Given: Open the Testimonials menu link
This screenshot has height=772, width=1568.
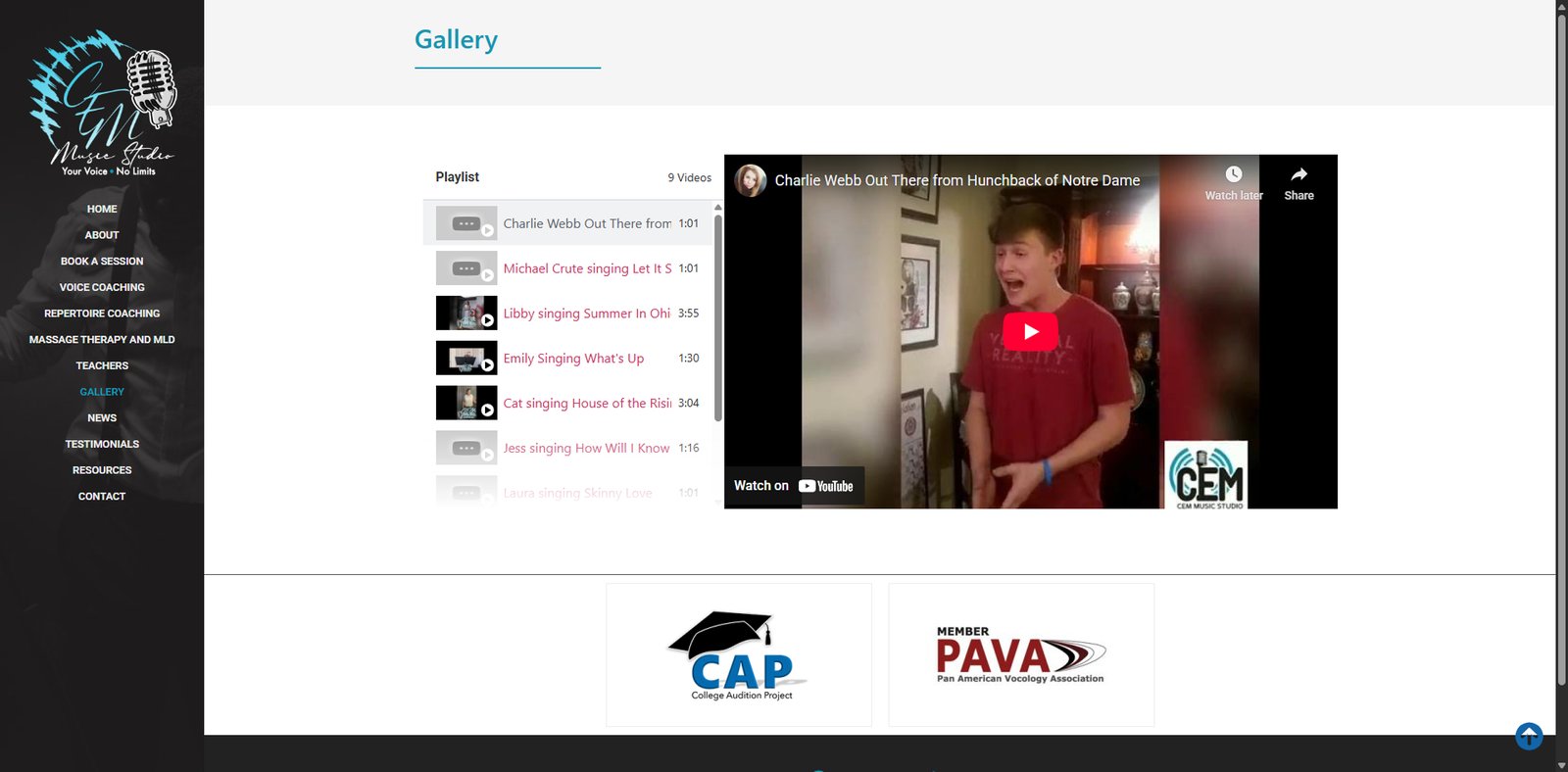Looking at the screenshot, I should tap(102, 444).
